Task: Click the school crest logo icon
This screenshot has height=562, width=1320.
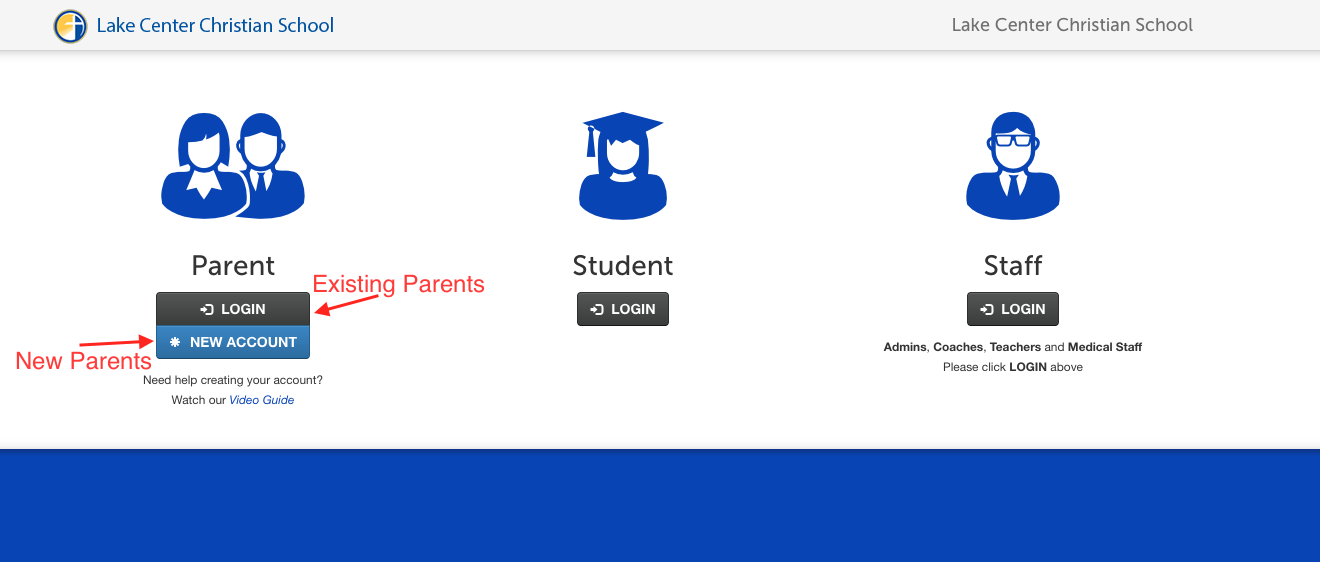Action: (x=70, y=26)
